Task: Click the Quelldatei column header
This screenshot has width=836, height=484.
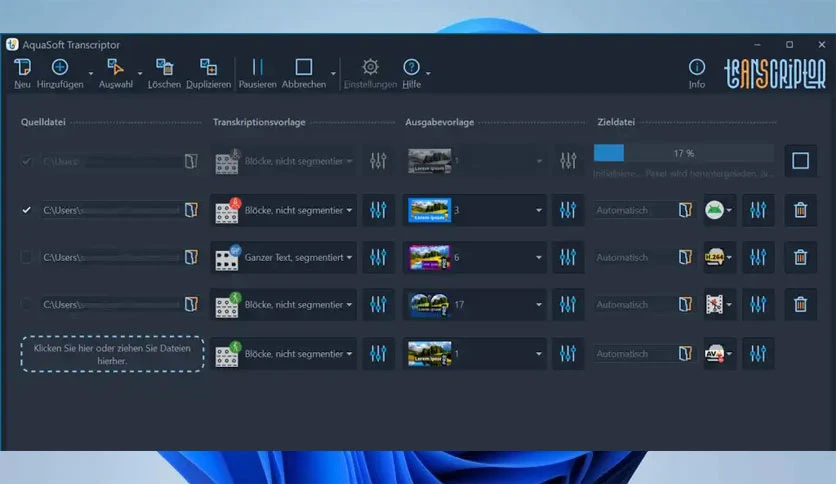Action: click(43, 122)
